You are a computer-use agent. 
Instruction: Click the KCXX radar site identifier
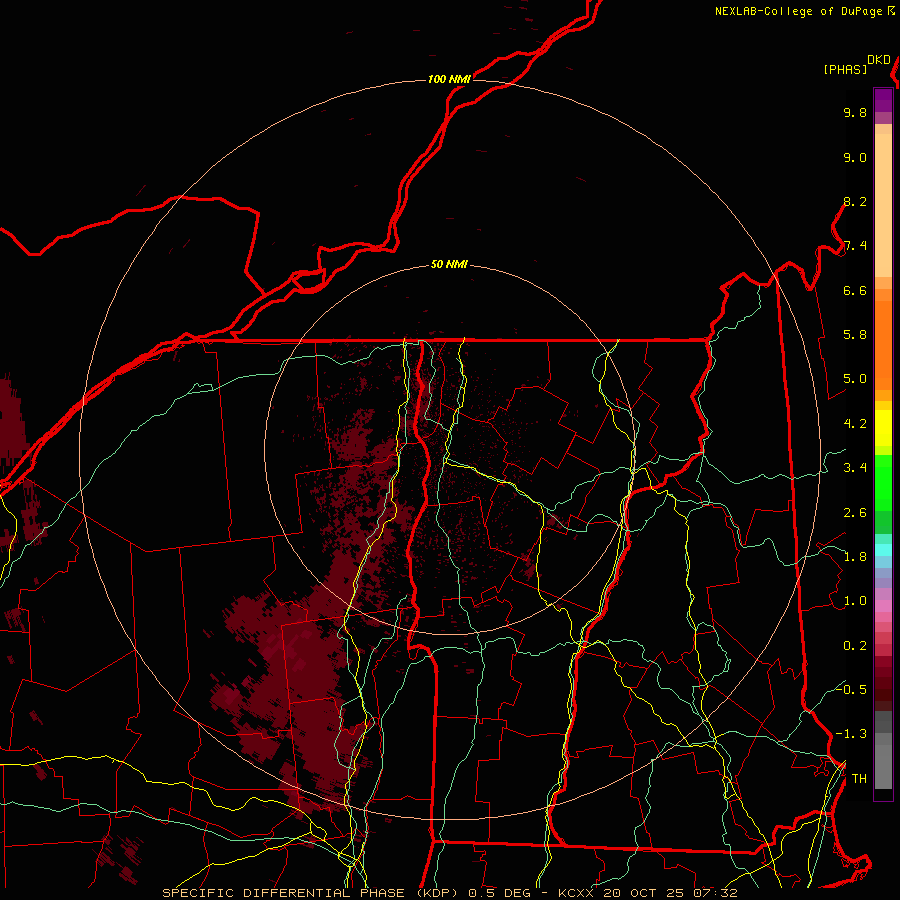[576, 893]
